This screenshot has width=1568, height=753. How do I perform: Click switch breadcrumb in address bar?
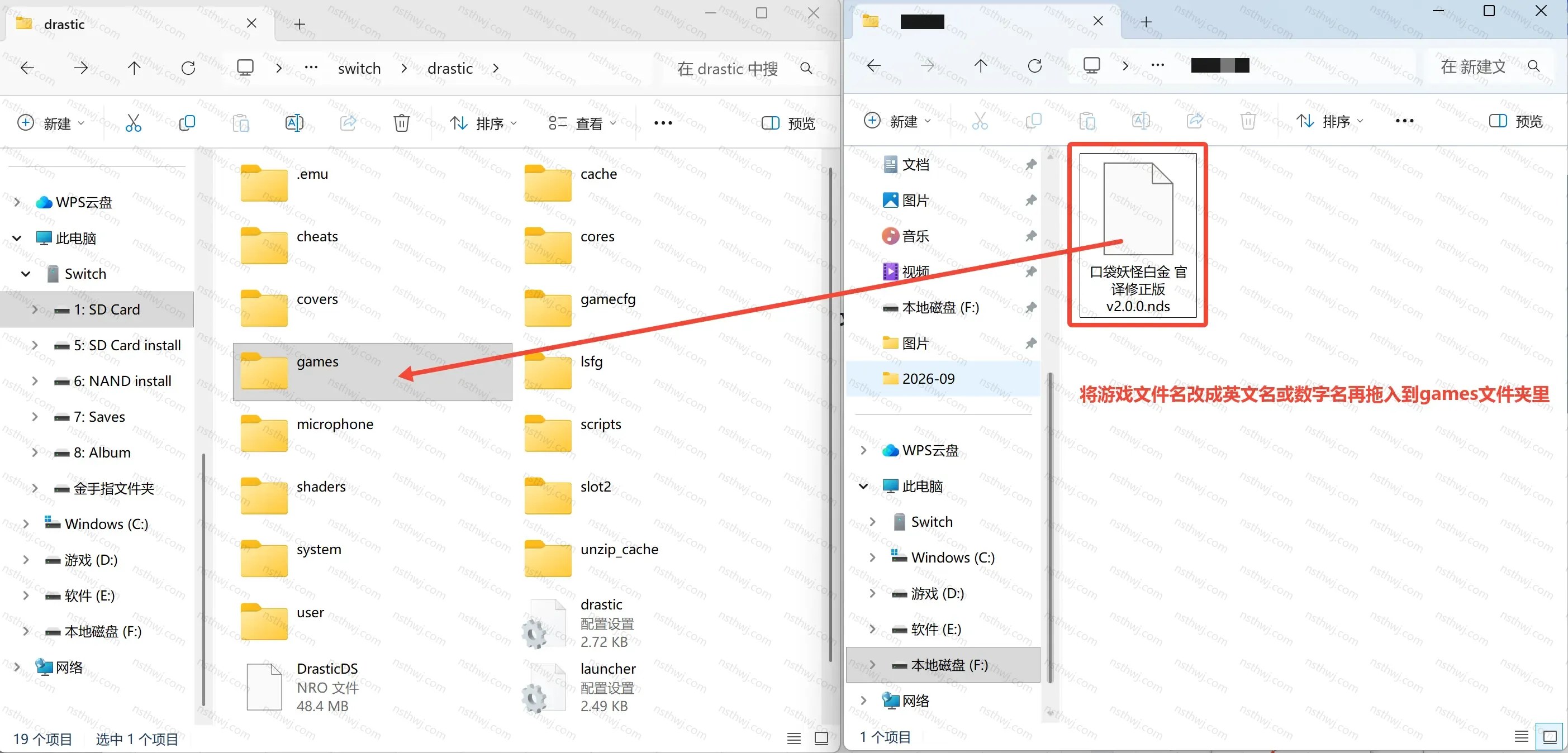pos(359,68)
